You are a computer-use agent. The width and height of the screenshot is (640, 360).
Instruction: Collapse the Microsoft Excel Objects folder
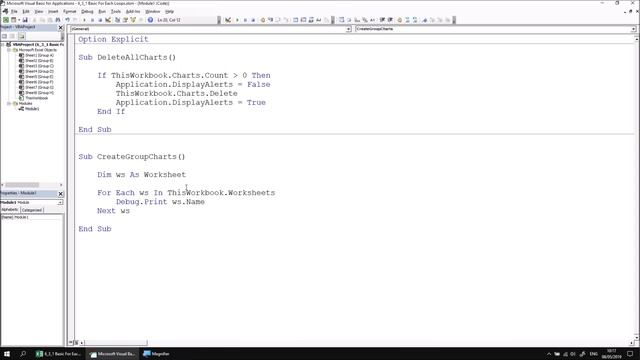pos(9,50)
